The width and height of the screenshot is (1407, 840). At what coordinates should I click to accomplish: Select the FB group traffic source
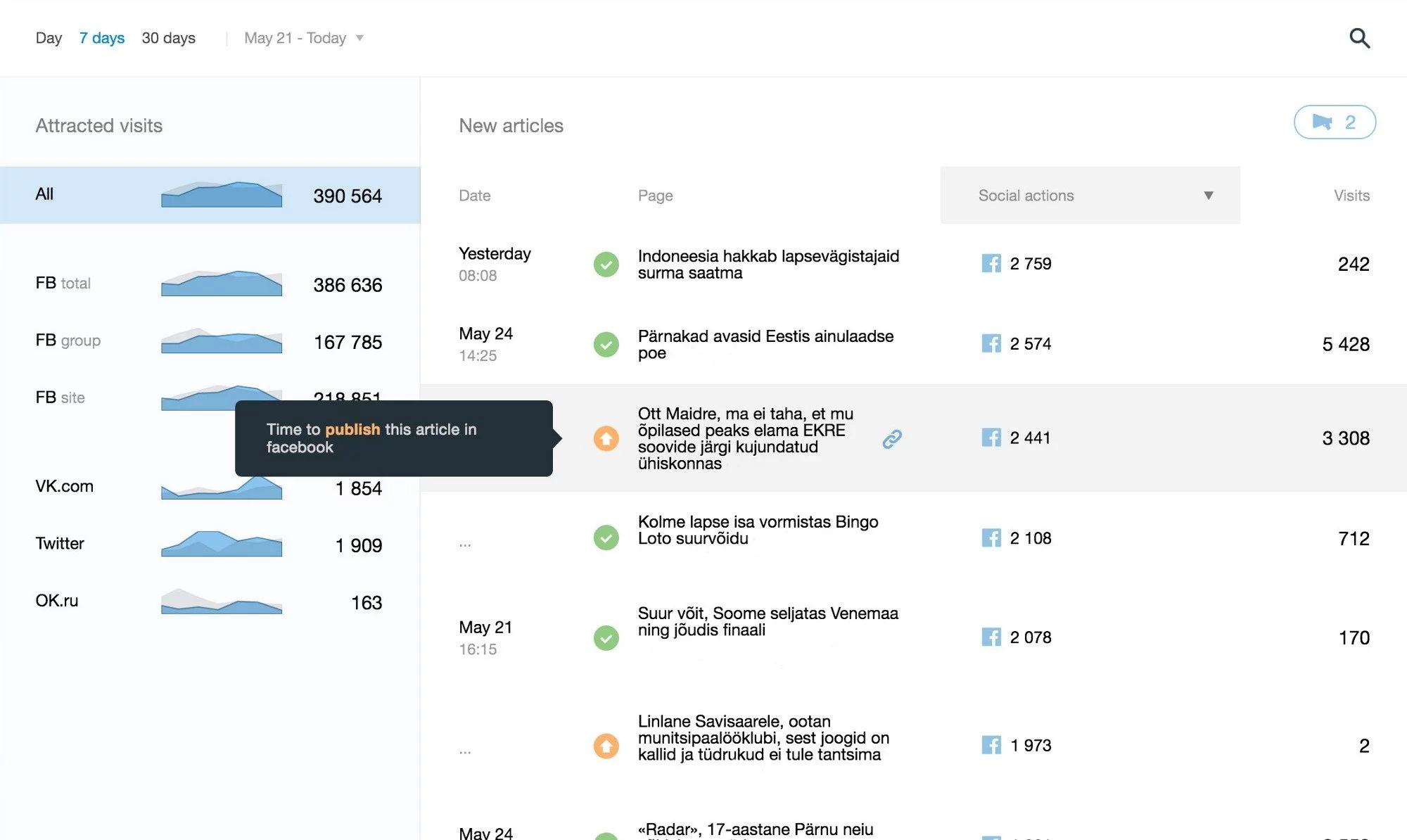210,341
